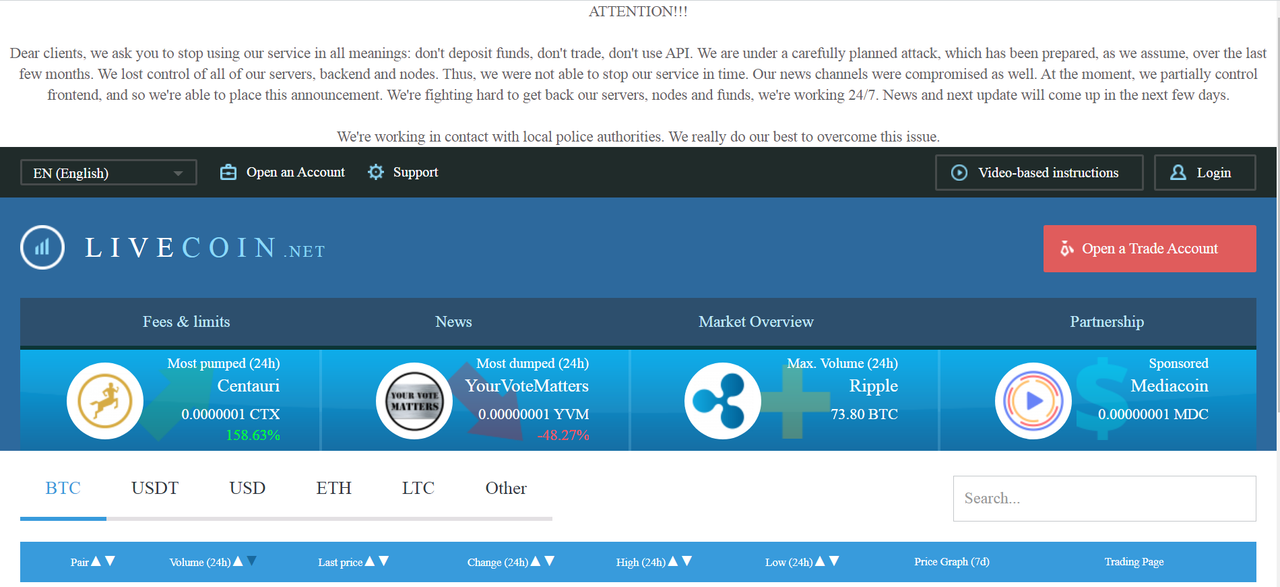1280x587 pixels.
Task: Click the Video-based instructions button
Action: pos(1040,172)
